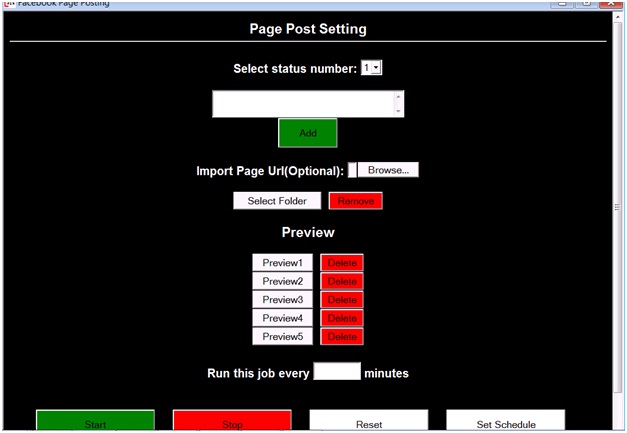Click the 'Page Post Setting' heading

(x=308, y=29)
